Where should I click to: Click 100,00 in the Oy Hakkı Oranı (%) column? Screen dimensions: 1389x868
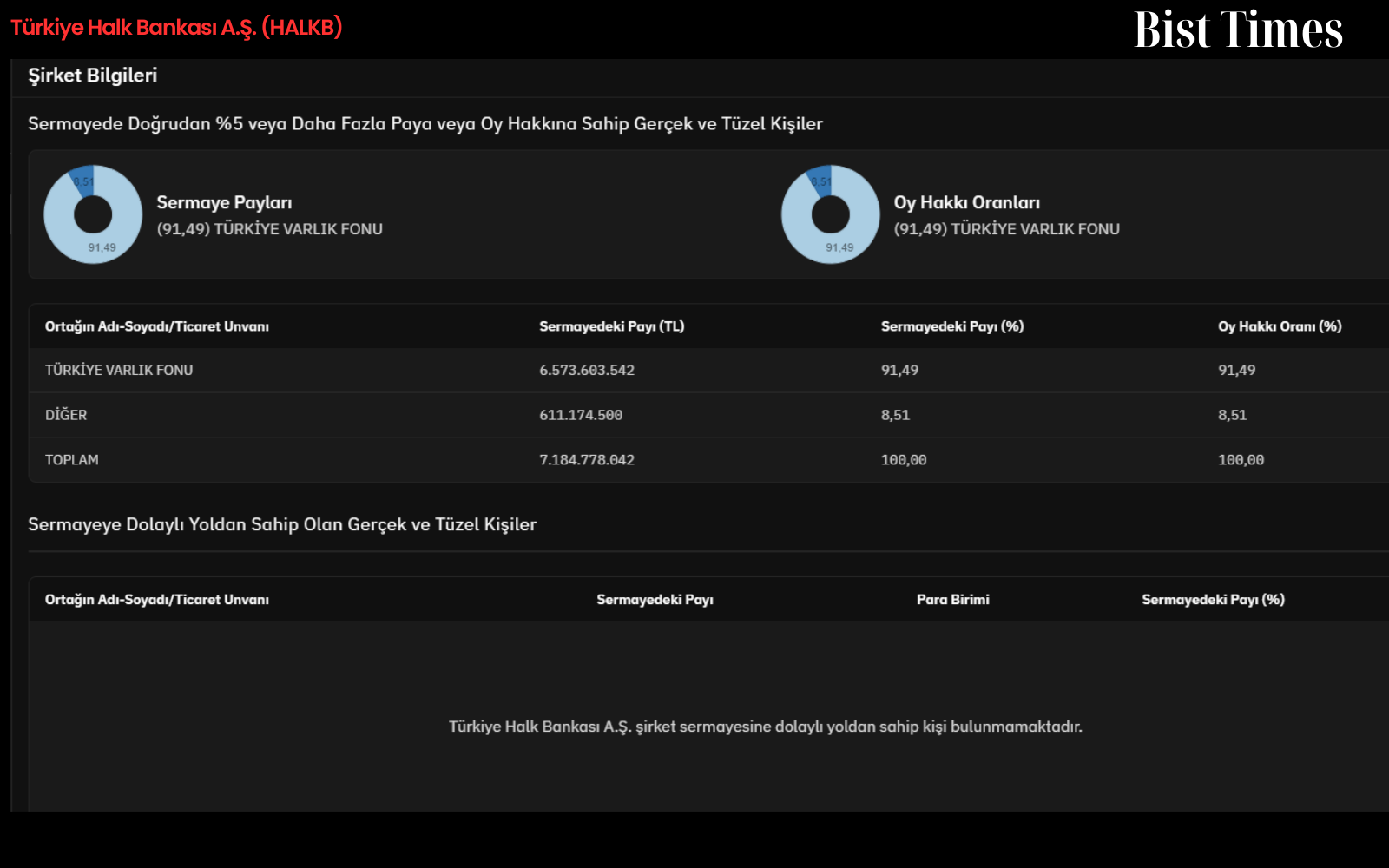point(1241,460)
